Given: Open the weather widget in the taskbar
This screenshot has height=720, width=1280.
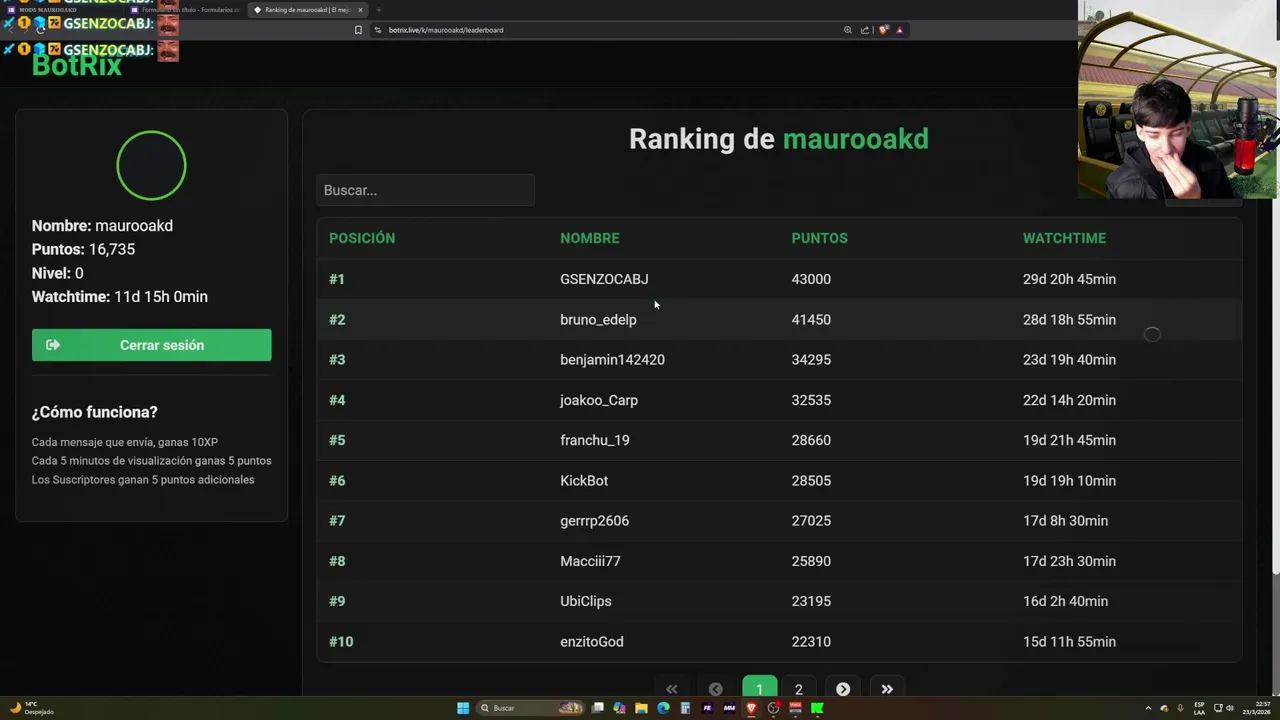Looking at the screenshot, I should 32,708.
